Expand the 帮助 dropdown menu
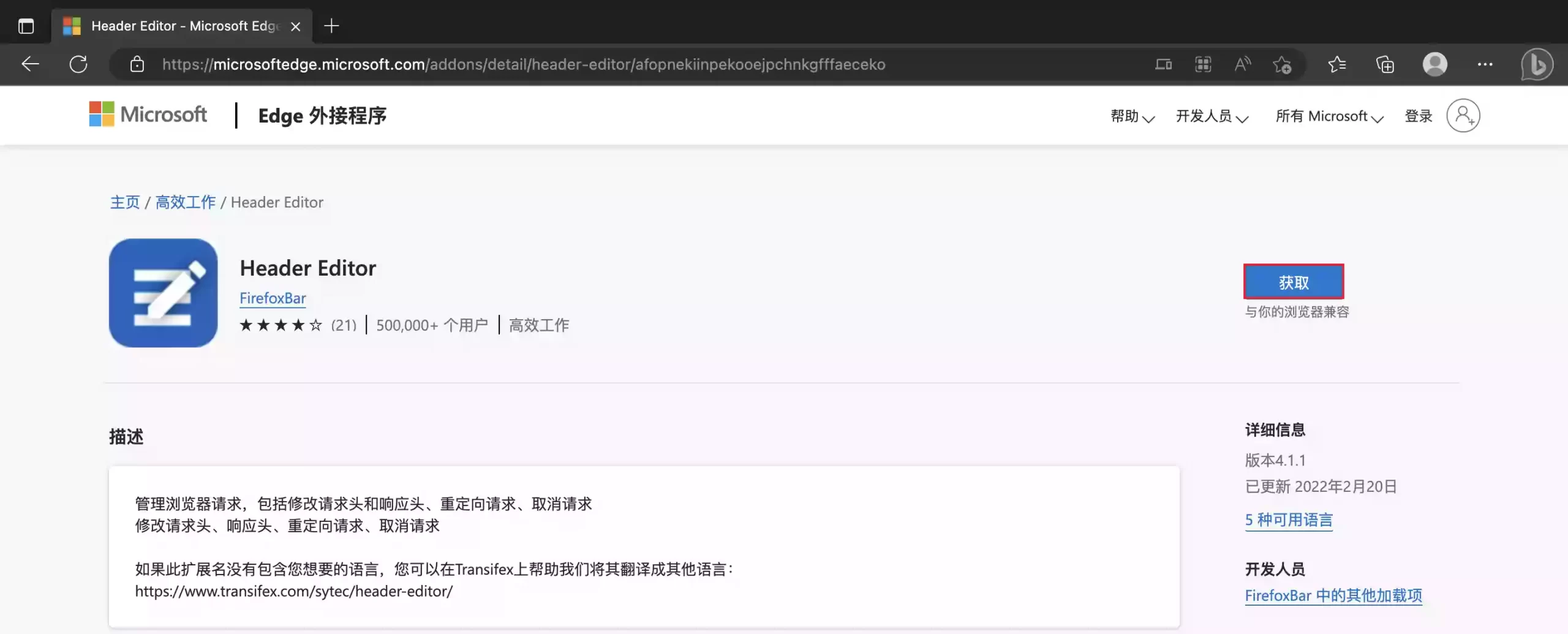The image size is (1568, 634). 1133,116
